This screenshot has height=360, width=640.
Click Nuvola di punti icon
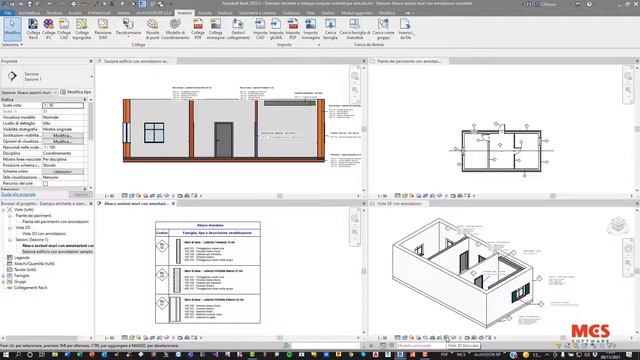(x=152, y=29)
